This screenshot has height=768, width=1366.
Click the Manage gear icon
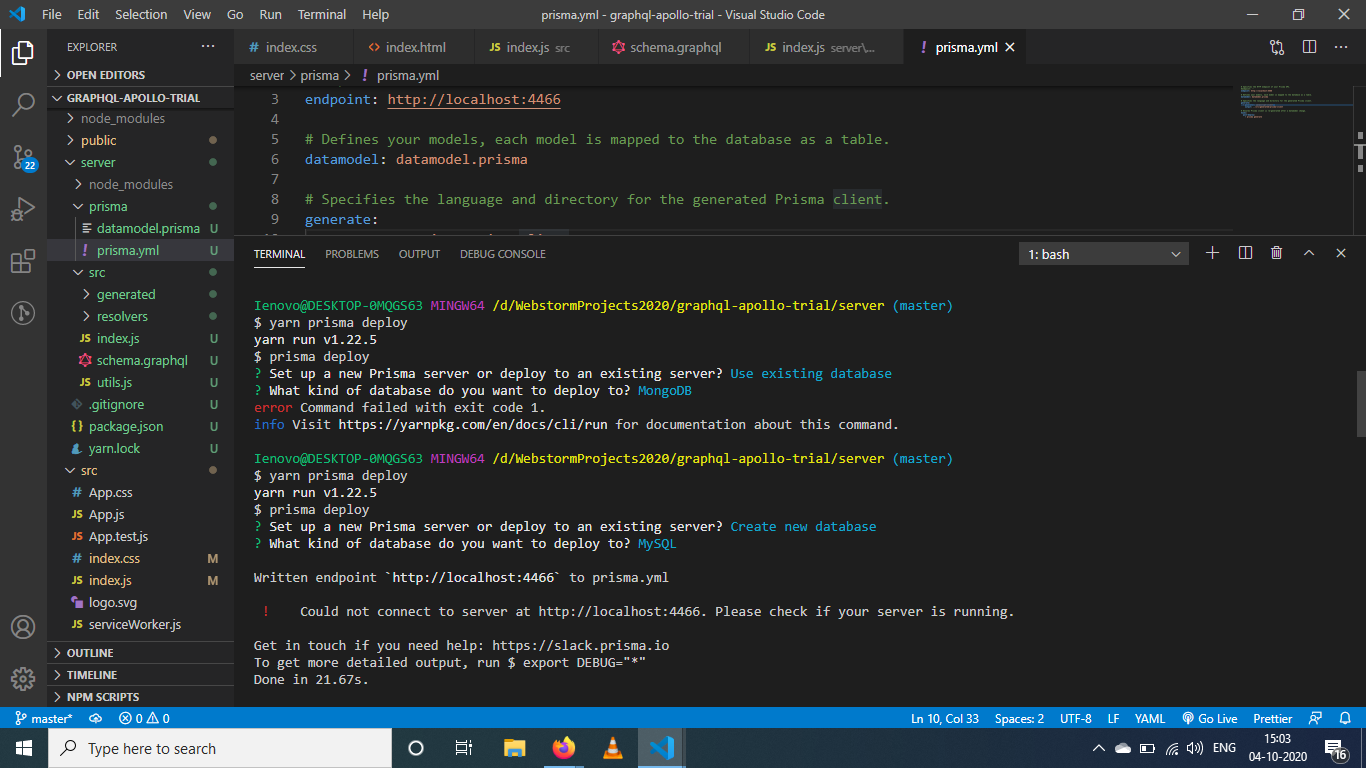pos(23,679)
